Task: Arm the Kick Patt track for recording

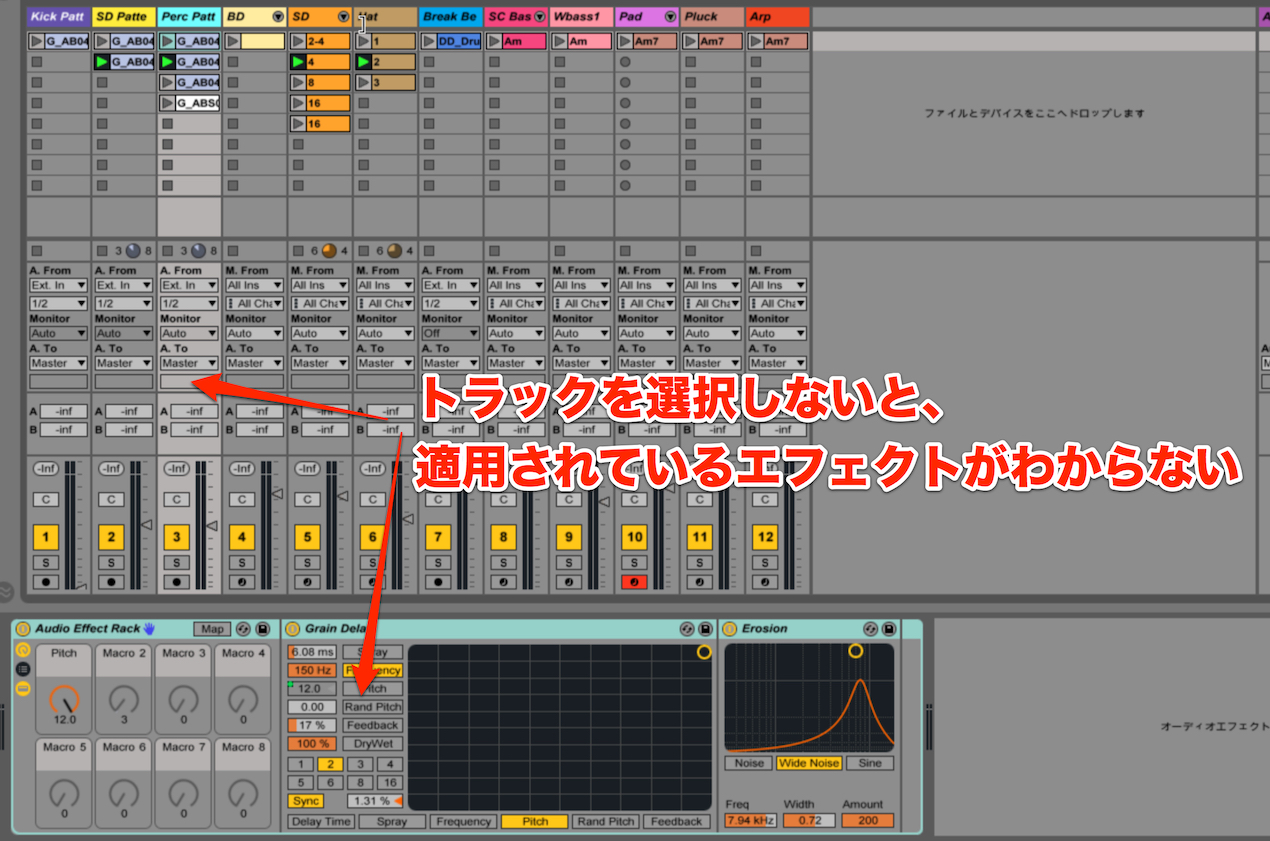Action: pyautogui.click(x=46, y=581)
